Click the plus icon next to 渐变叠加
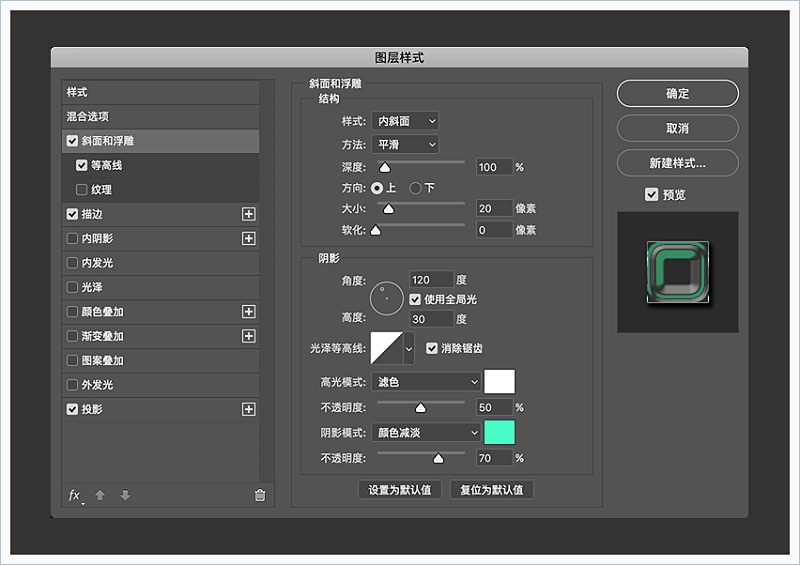The image size is (800, 565). (249, 336)
